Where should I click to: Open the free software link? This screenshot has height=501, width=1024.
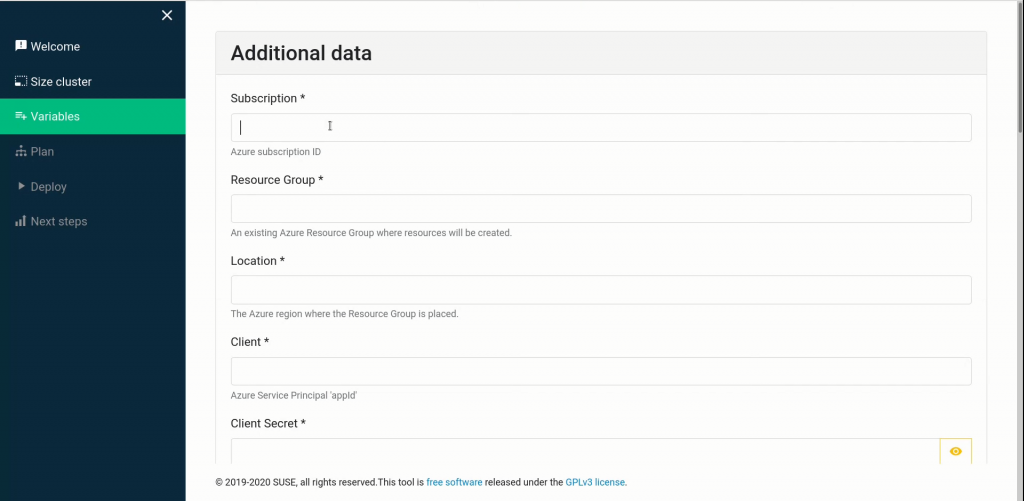click(x=454, y=482)
